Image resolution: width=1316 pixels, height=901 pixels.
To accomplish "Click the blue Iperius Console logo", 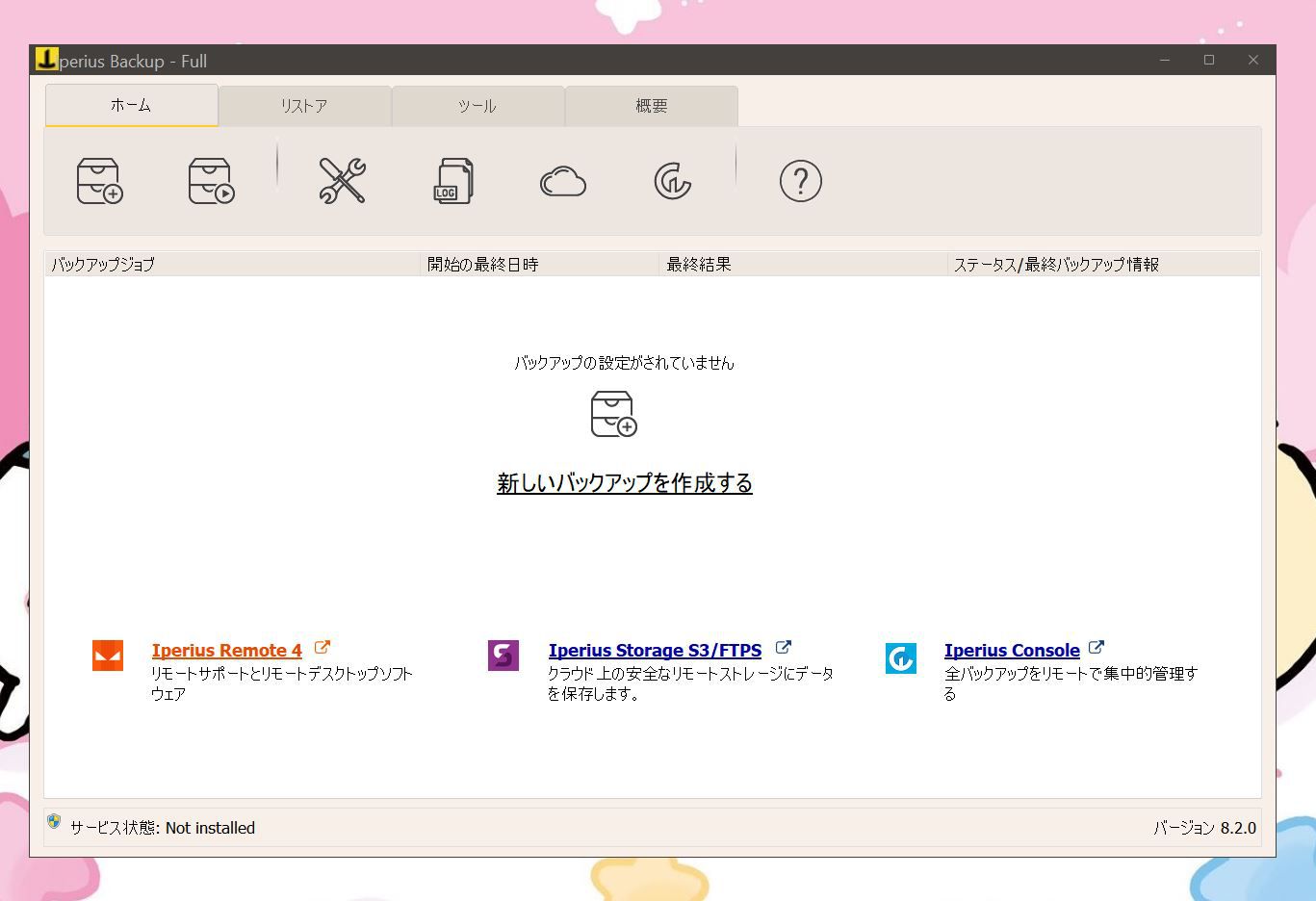I will [x=901, y=658].
